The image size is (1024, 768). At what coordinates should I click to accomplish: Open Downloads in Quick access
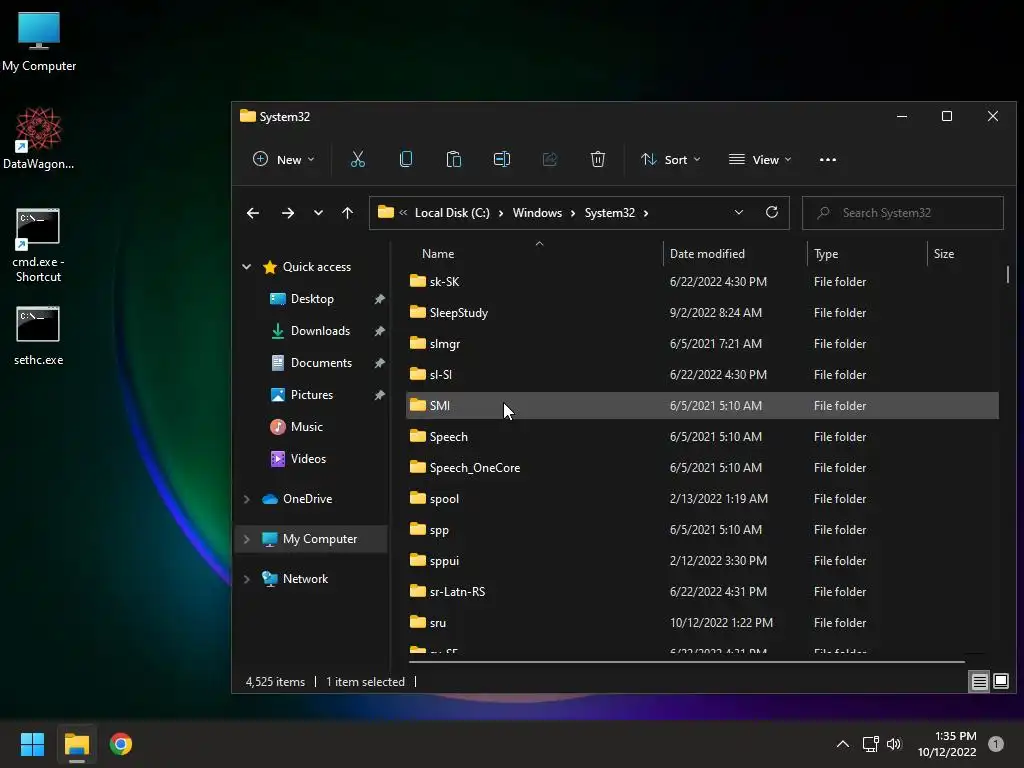click(320, 331)
